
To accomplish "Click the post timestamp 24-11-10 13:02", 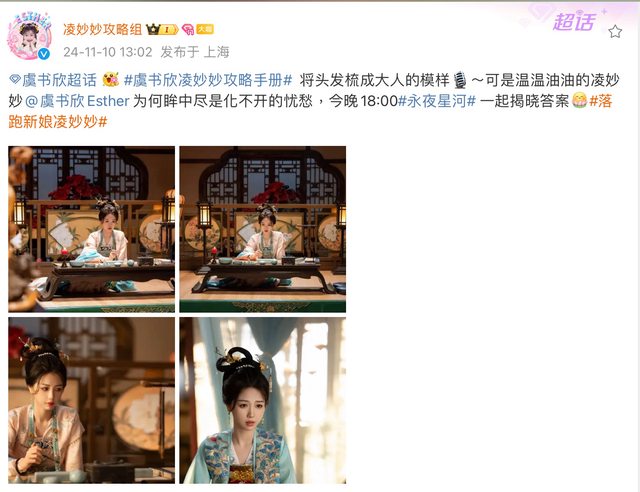I will pos(108,52).
